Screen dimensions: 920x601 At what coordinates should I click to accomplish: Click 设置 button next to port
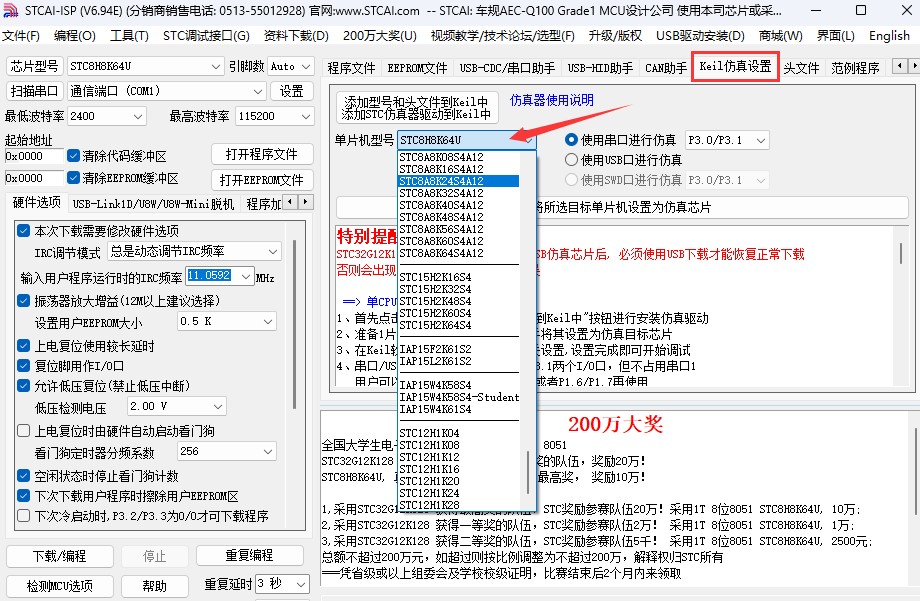tap(292, 91)
